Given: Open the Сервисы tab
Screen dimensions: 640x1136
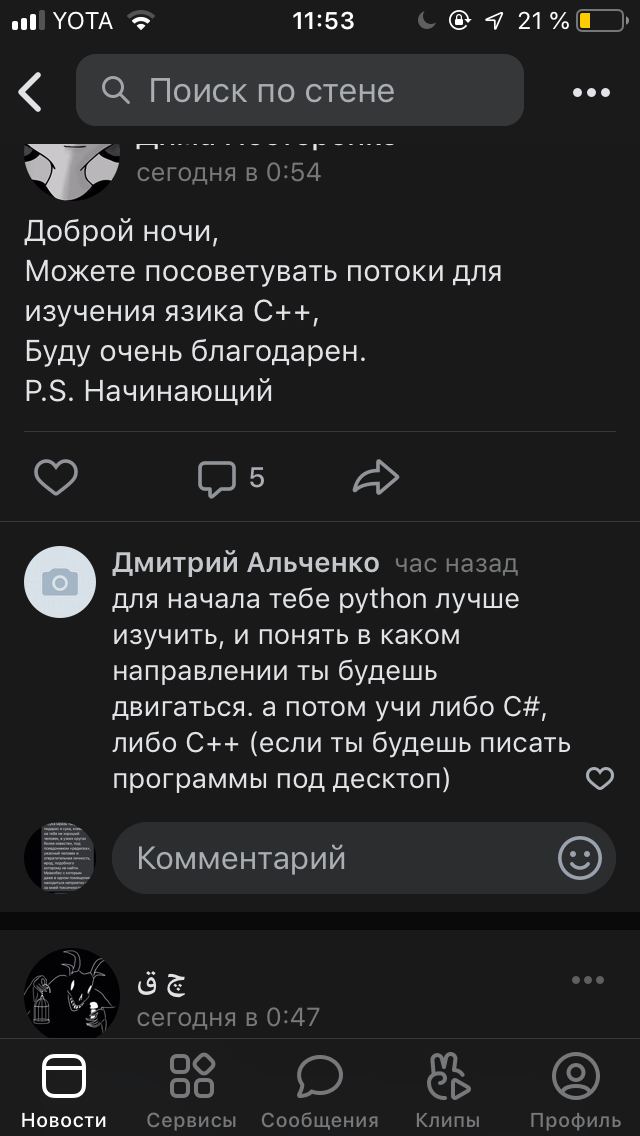Looking at the screenshot, I should click(x=192, y=1090).
